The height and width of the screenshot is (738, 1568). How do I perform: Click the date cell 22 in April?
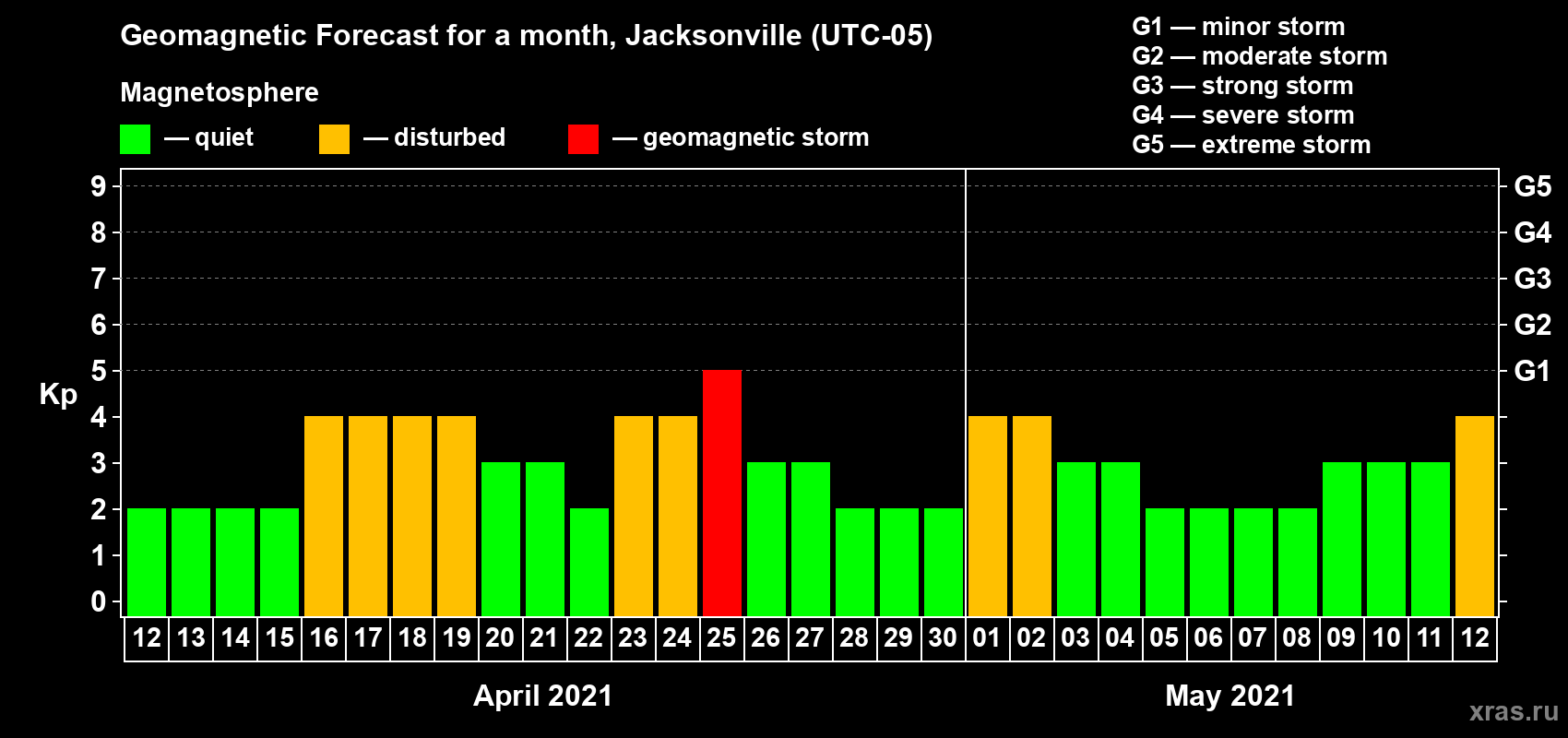click(x=588, y=638)
